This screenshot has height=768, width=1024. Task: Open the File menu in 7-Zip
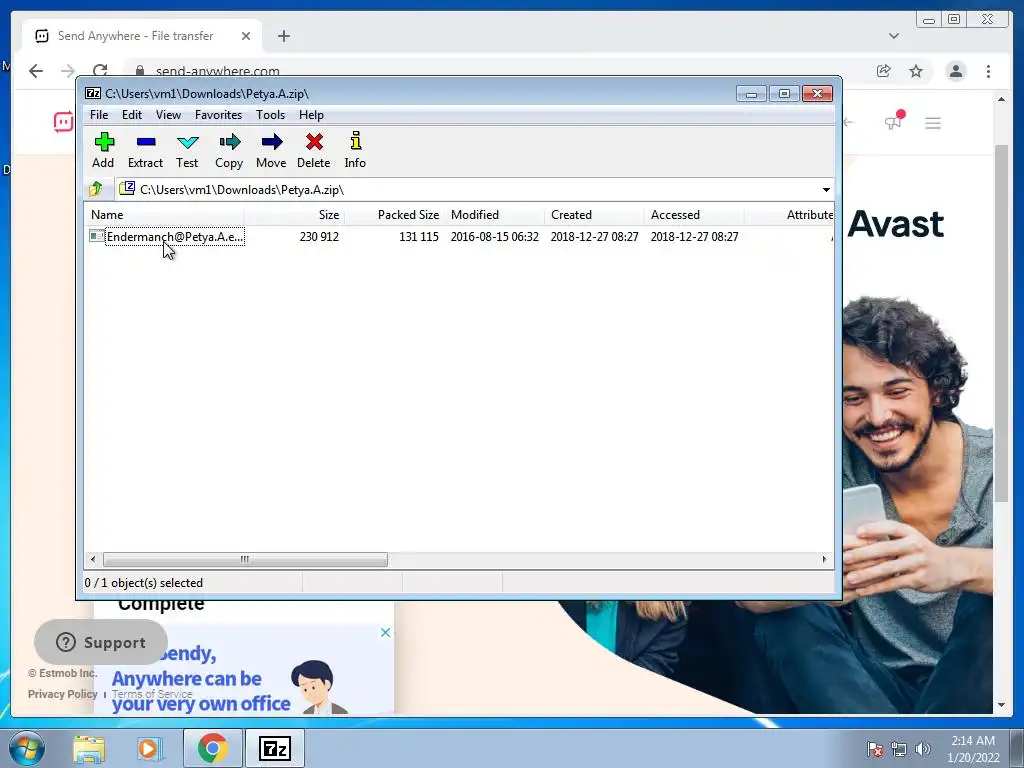click(99, 115)
